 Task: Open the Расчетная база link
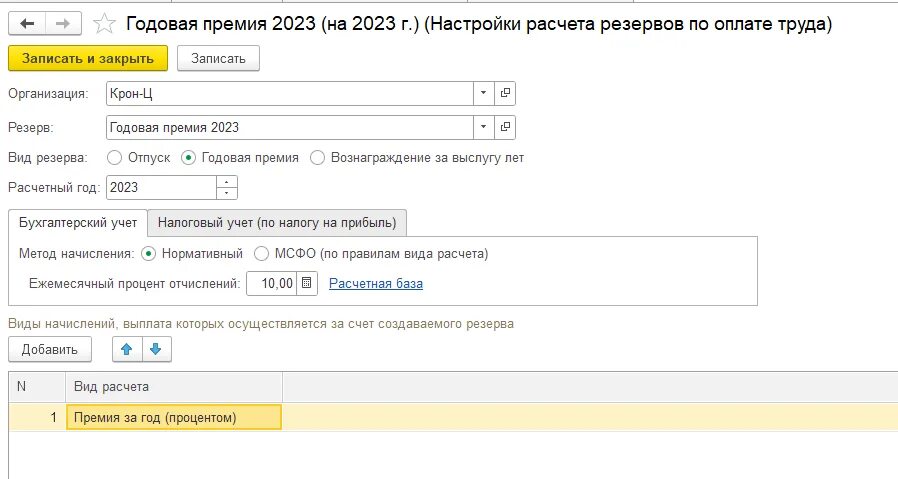[x=376, y=283]
